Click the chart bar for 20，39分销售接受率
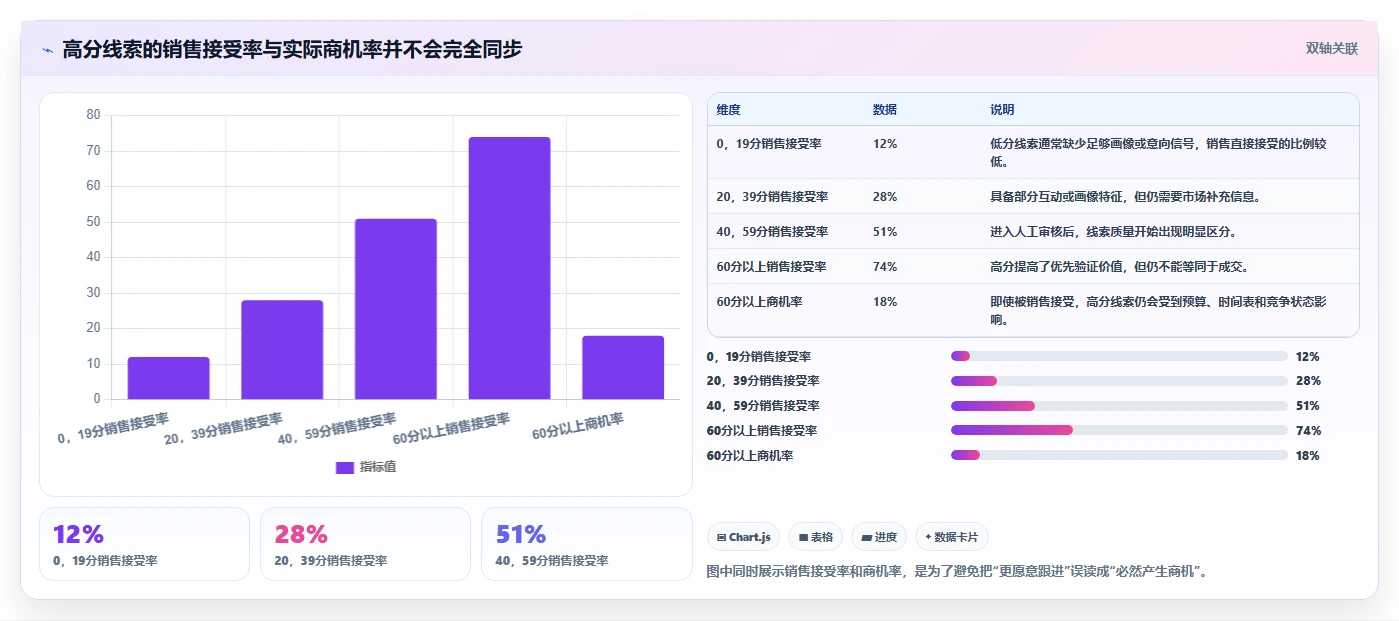This screenshot has width=1399, height=621. 282,350
